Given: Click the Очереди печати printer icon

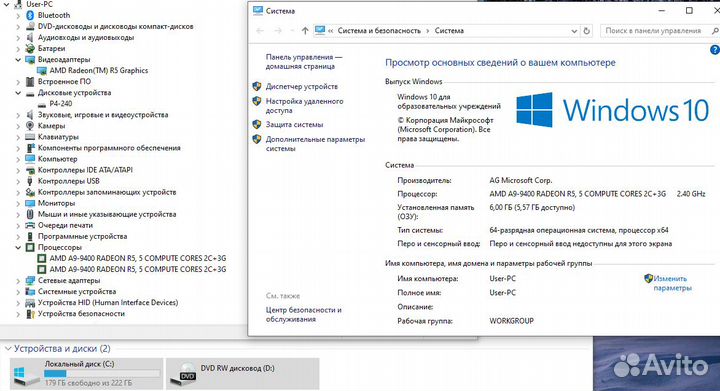Looking at the screenshot, I should (x=30, y=225).
